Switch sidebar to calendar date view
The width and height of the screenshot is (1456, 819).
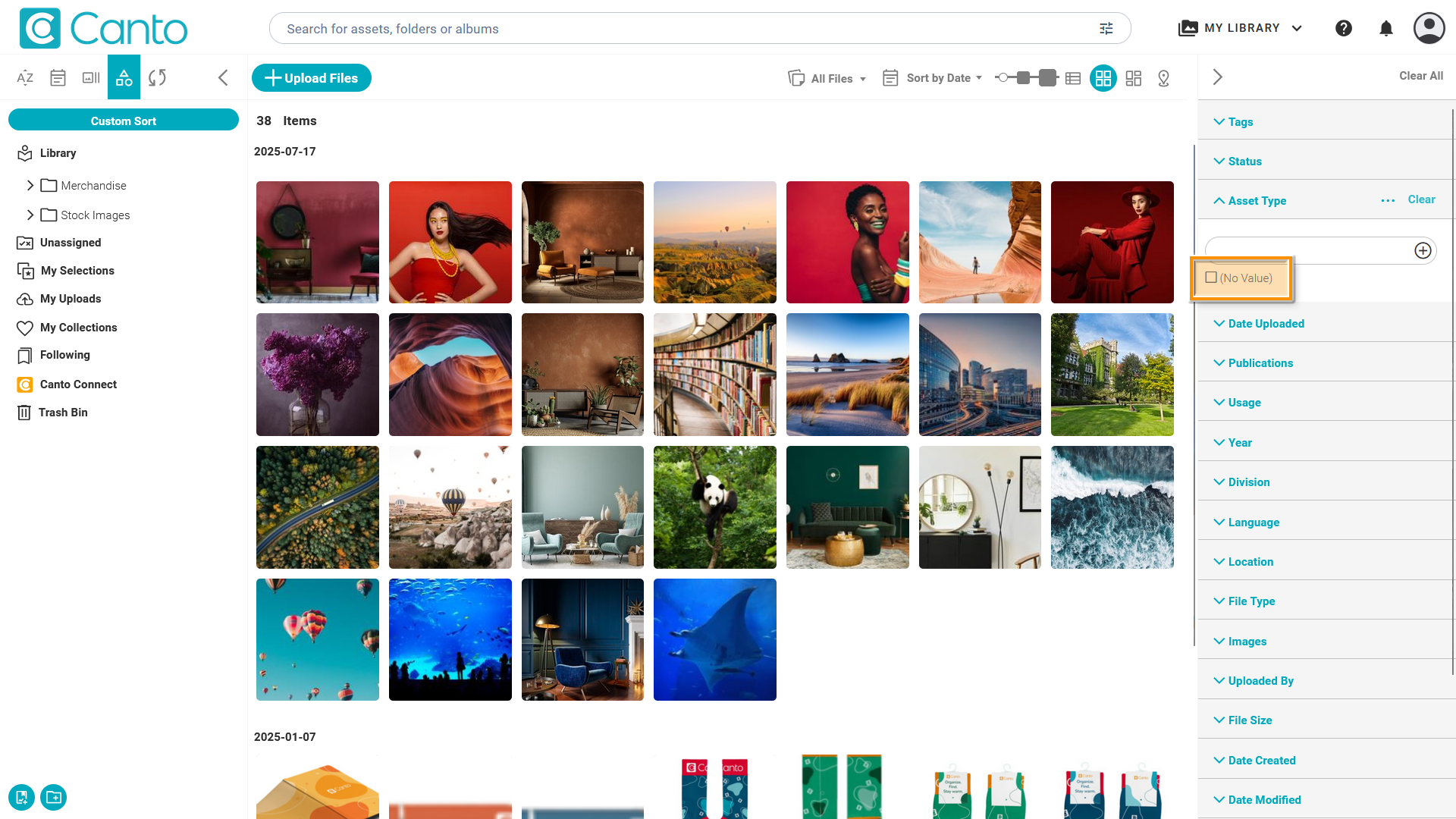coord(58,77)
